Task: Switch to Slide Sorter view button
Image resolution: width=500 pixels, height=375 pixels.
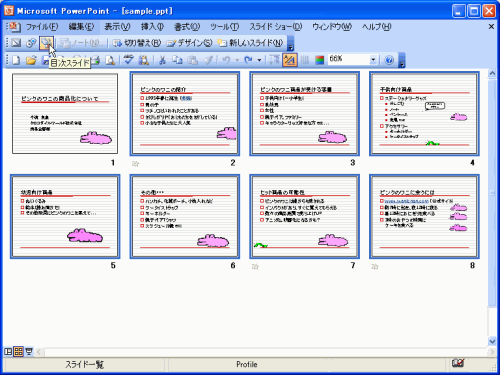Action: [19, 351]
